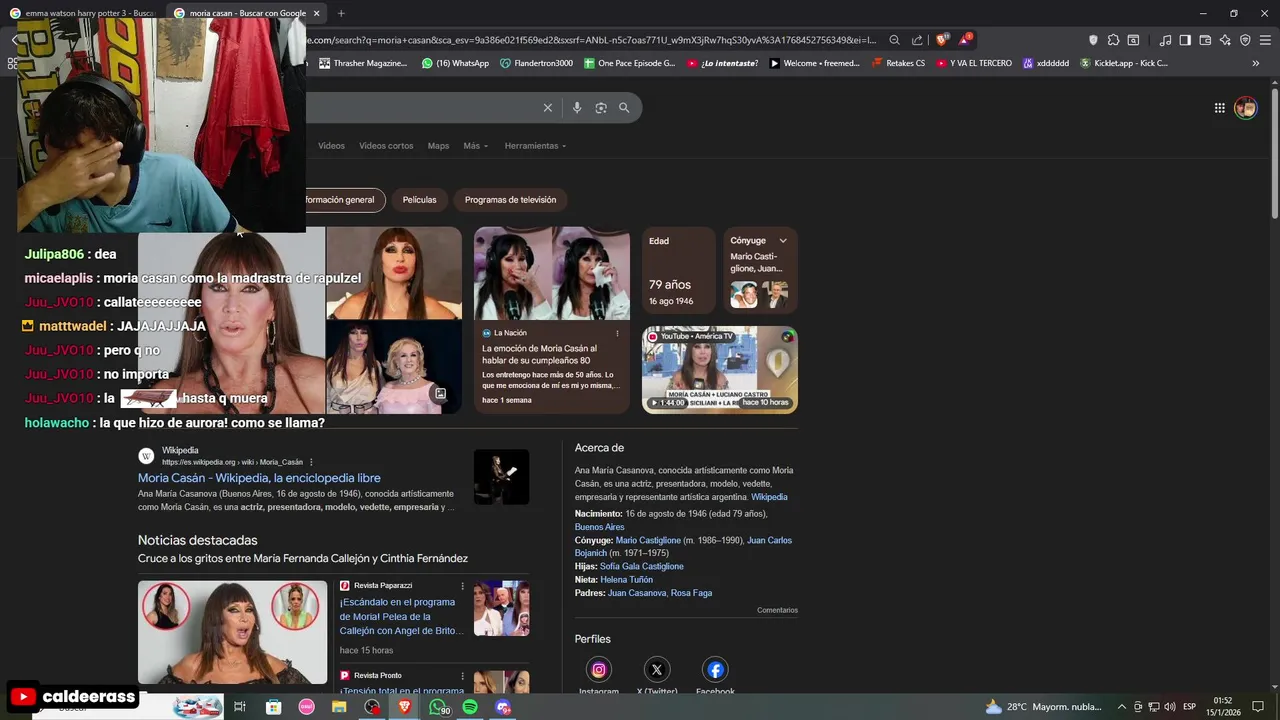Open Helena Tuñón link
Viewport: 1280px width, 720px height.
pyautogui.click(x=627, y=579)
